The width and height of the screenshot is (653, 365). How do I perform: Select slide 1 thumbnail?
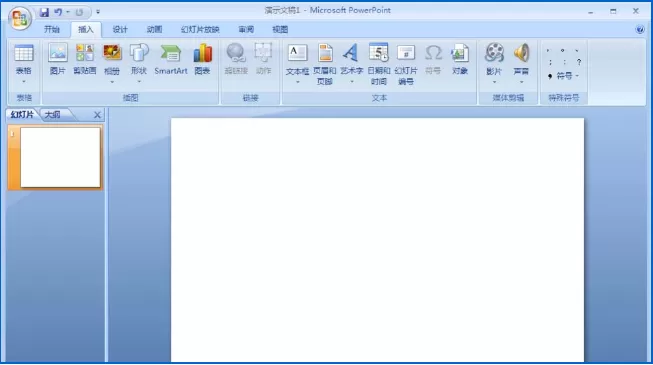60,158
